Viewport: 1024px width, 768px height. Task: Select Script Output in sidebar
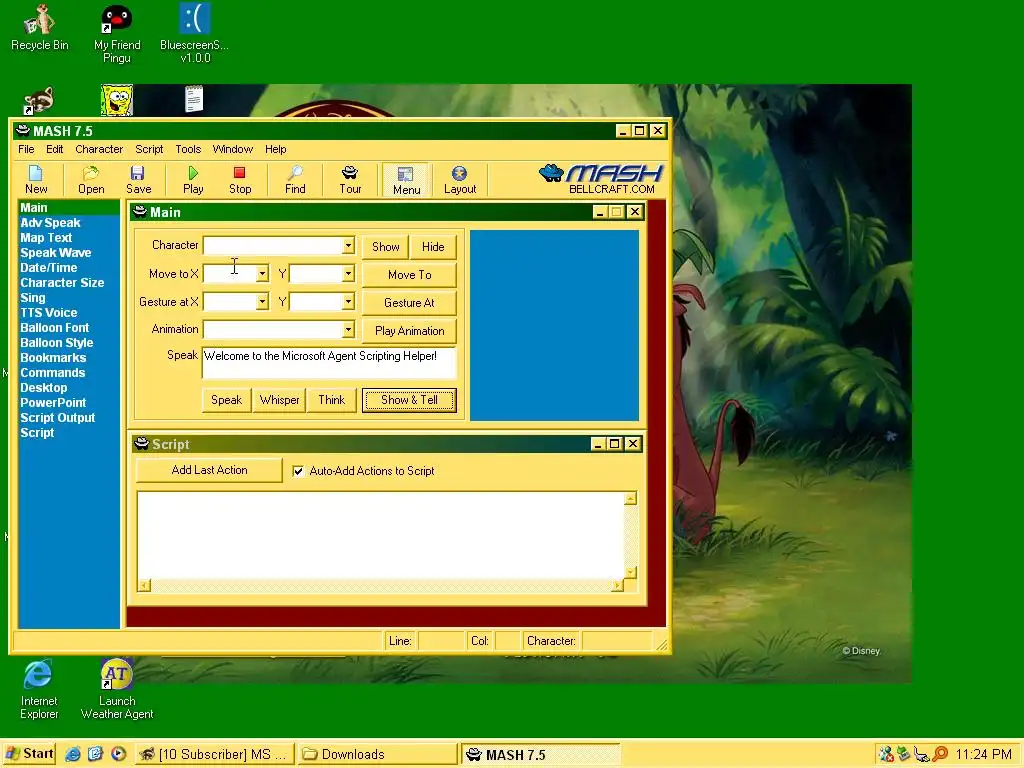coord(57,418)
